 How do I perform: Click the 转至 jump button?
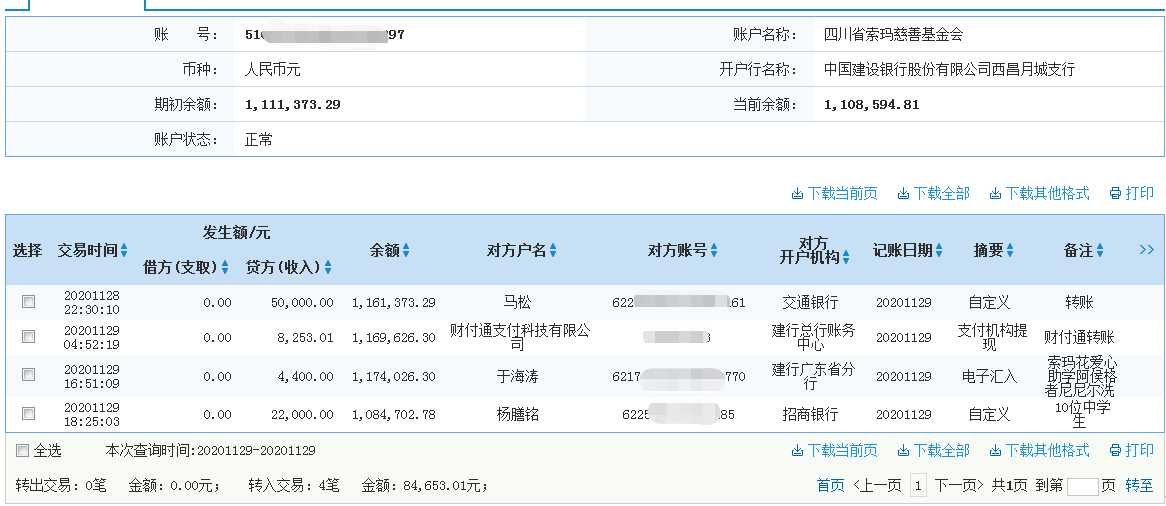[1139, 486]
